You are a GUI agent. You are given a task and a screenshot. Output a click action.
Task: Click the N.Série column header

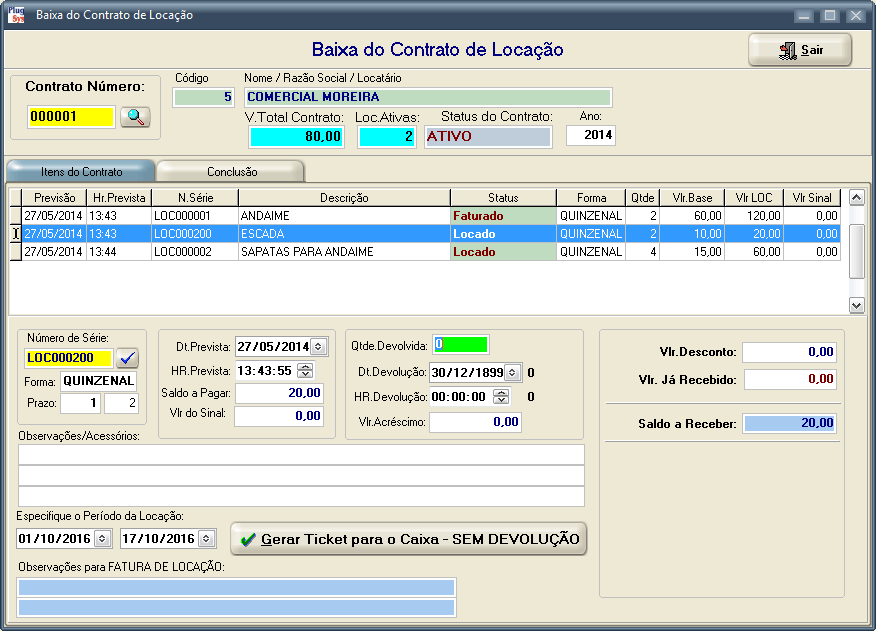click(195, 198)
